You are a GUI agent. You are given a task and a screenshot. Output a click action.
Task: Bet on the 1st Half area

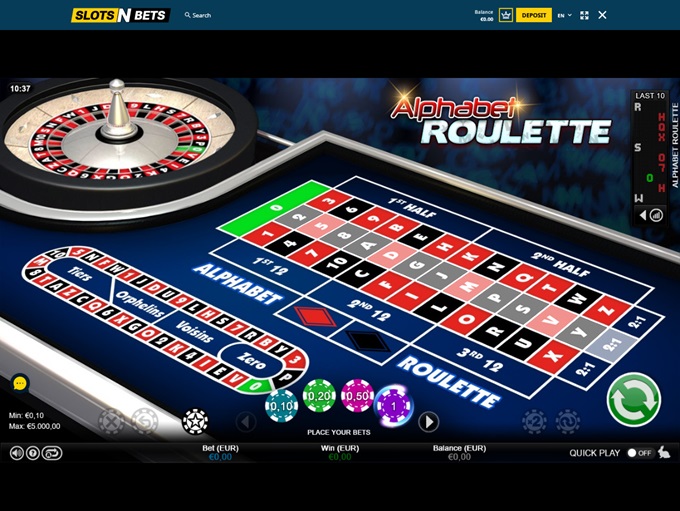tap(413, 209)
